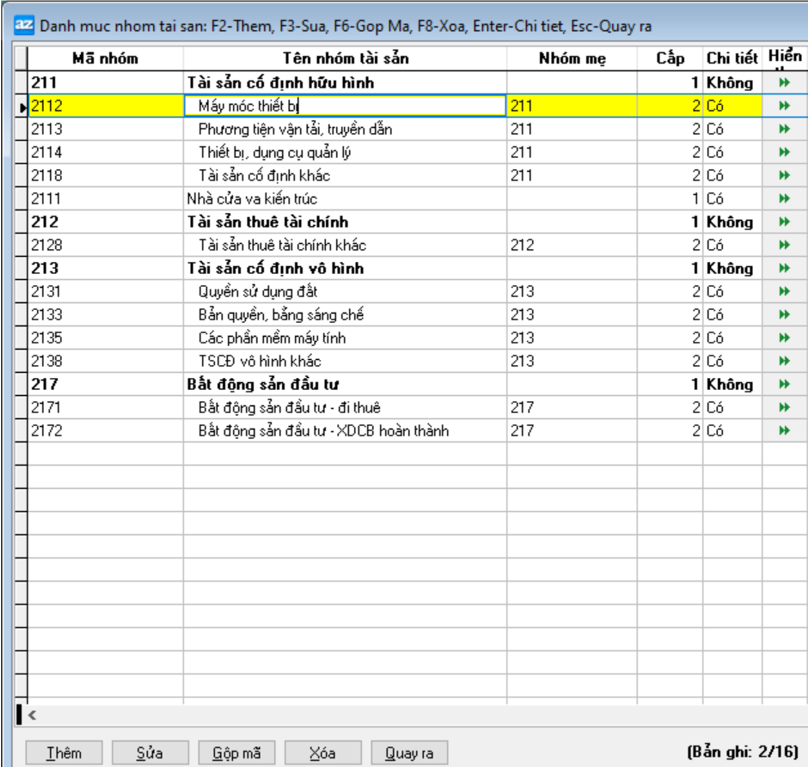Select the Tài sản cố định hữu hình group
808x768 pixels.
(280, 83)
